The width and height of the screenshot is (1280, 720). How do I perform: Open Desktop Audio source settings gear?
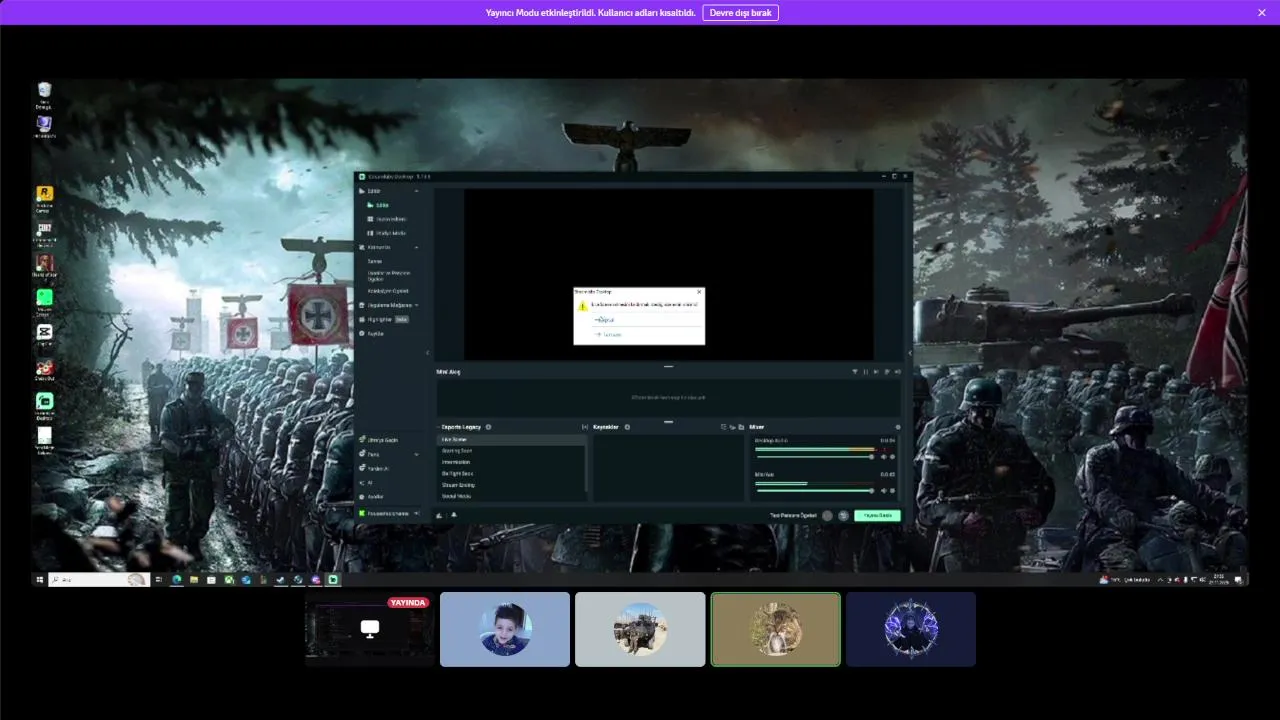892,456
